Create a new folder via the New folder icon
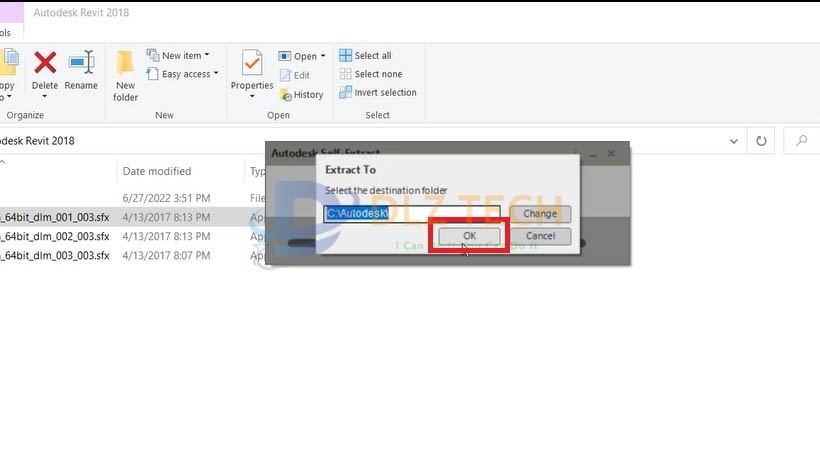820x450 pixels. click(x=125, y=74)
